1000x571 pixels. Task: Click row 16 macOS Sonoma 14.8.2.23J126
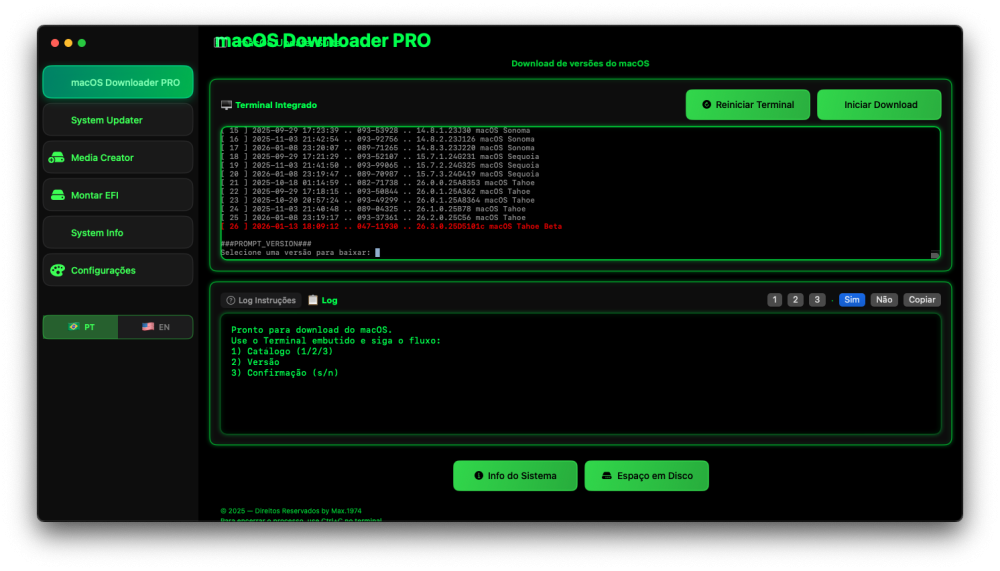378,139
